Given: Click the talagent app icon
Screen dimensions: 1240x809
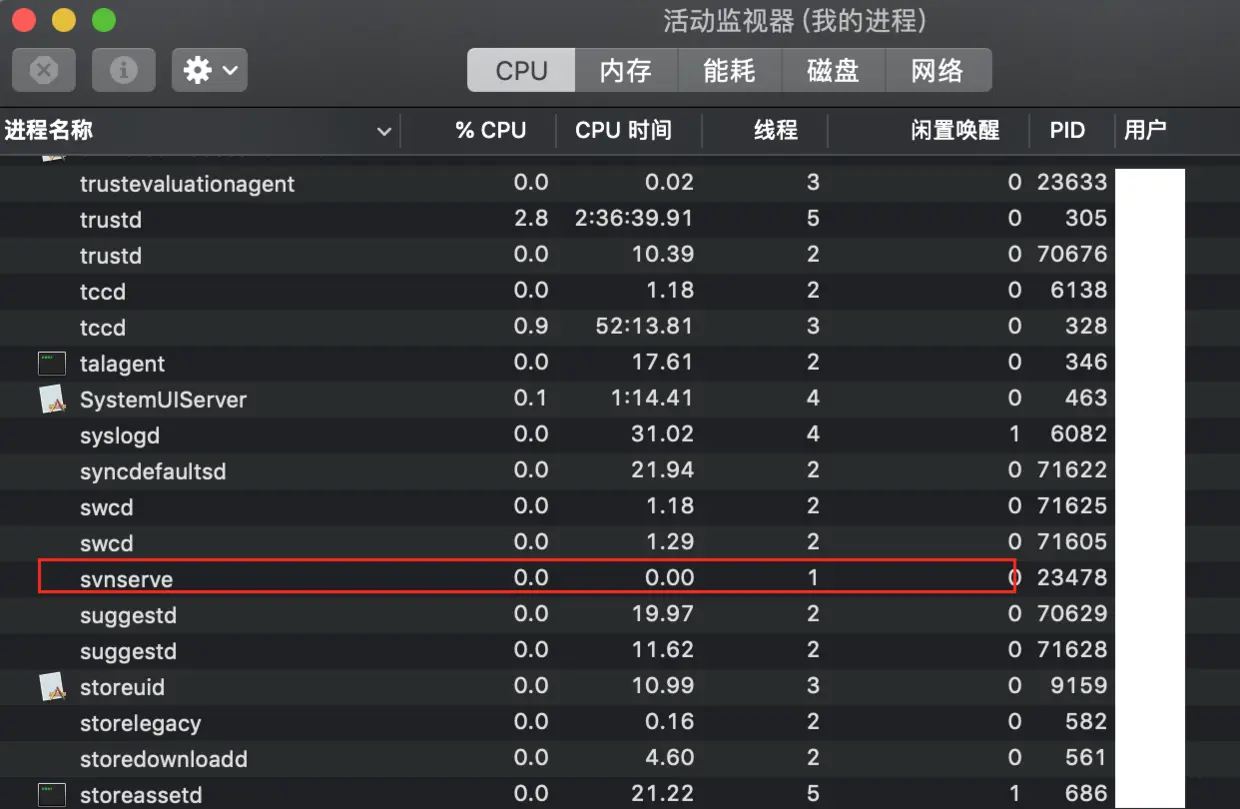Looking at the screenshot, I should [x=51, y=363].
